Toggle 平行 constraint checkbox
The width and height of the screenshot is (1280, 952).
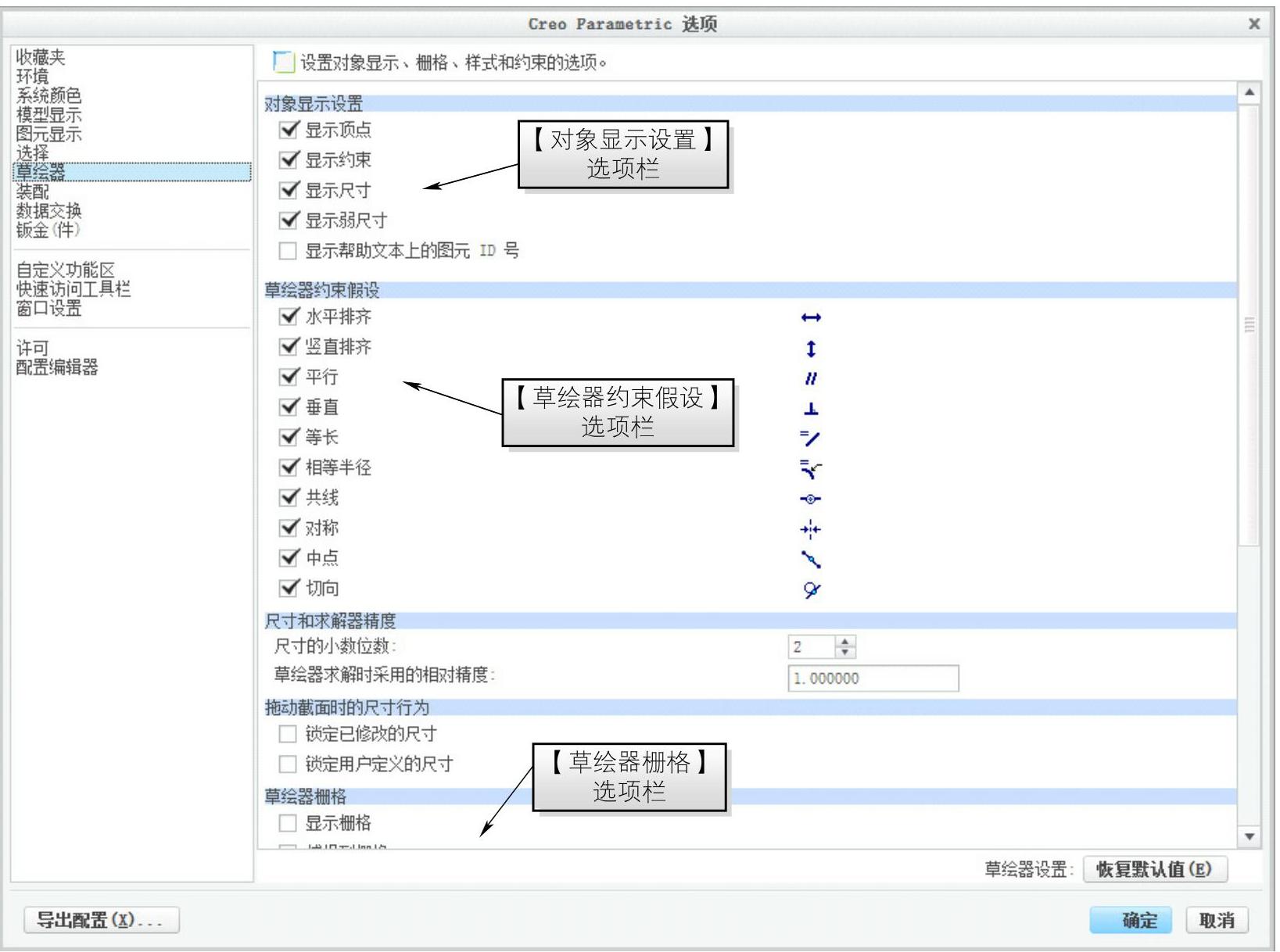point(289,377)
